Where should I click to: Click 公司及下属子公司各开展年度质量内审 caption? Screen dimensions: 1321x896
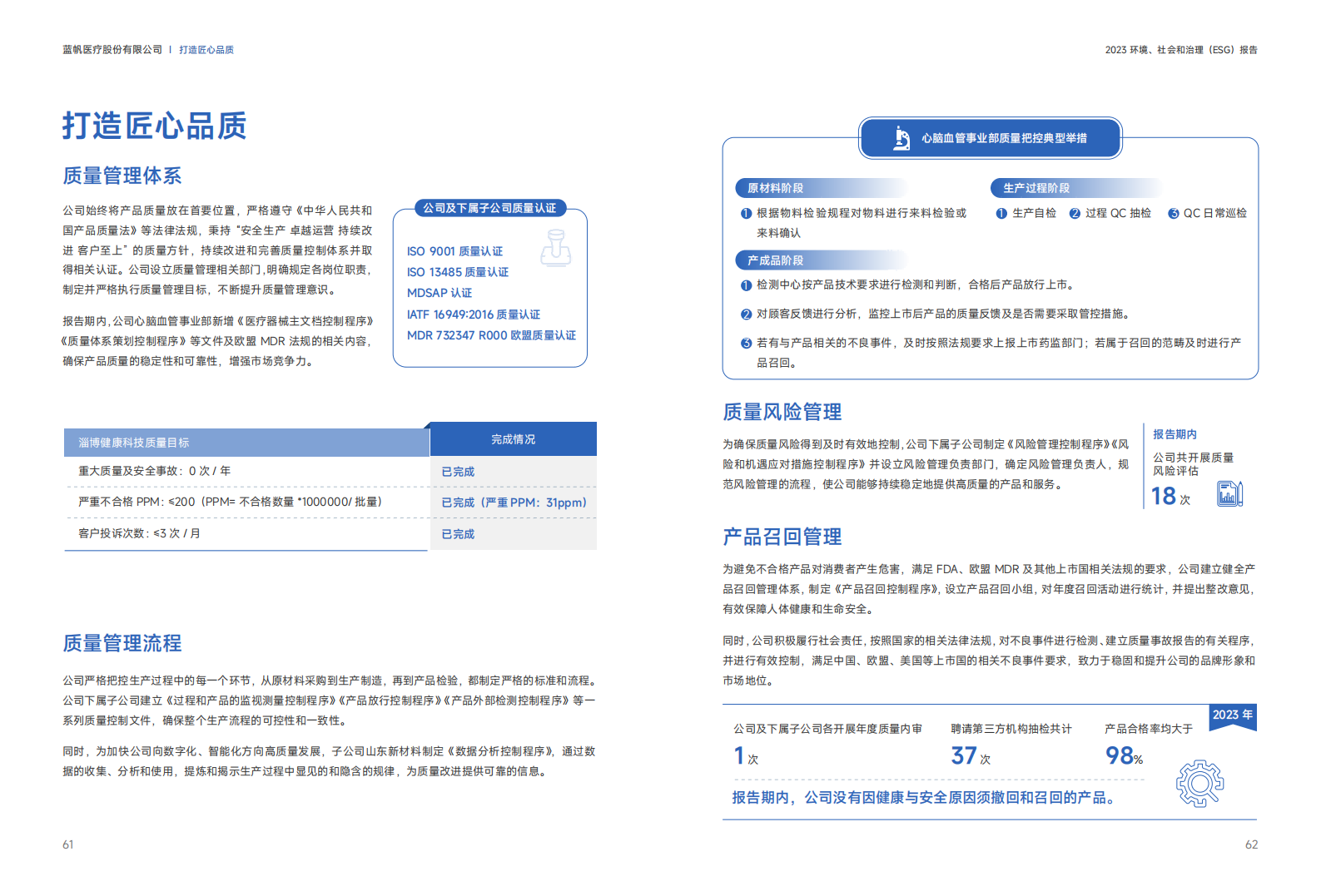(x=827, y=729)
